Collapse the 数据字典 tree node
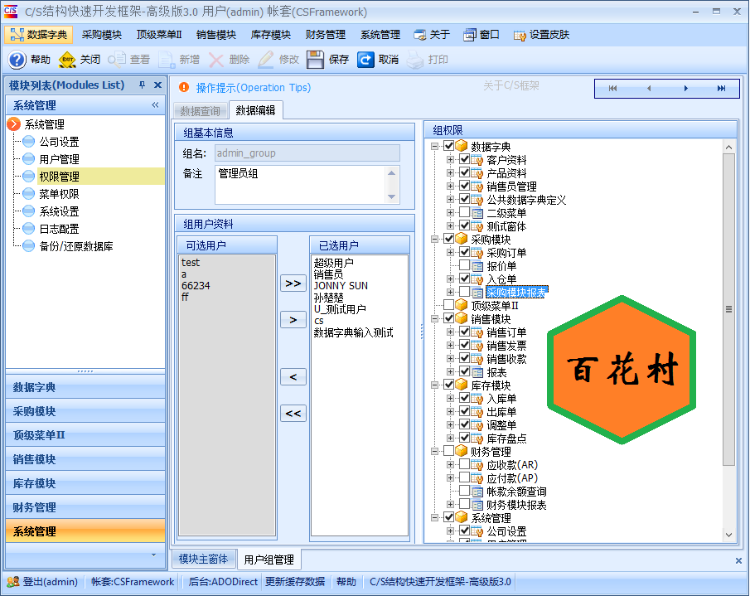 tap(434, 146)
